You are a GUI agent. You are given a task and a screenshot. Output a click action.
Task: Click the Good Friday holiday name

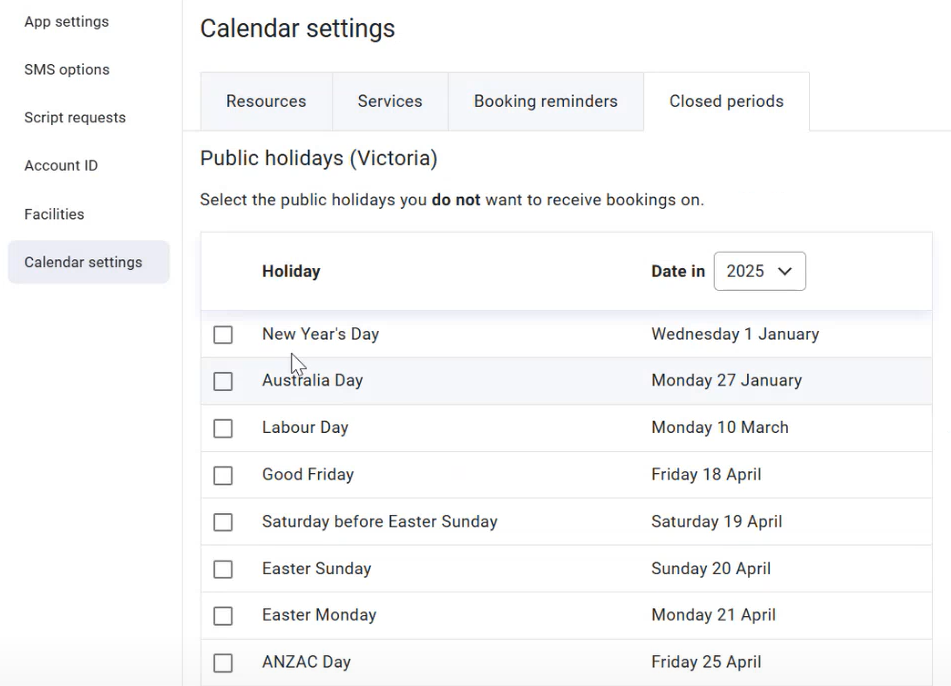coord(307,474)
